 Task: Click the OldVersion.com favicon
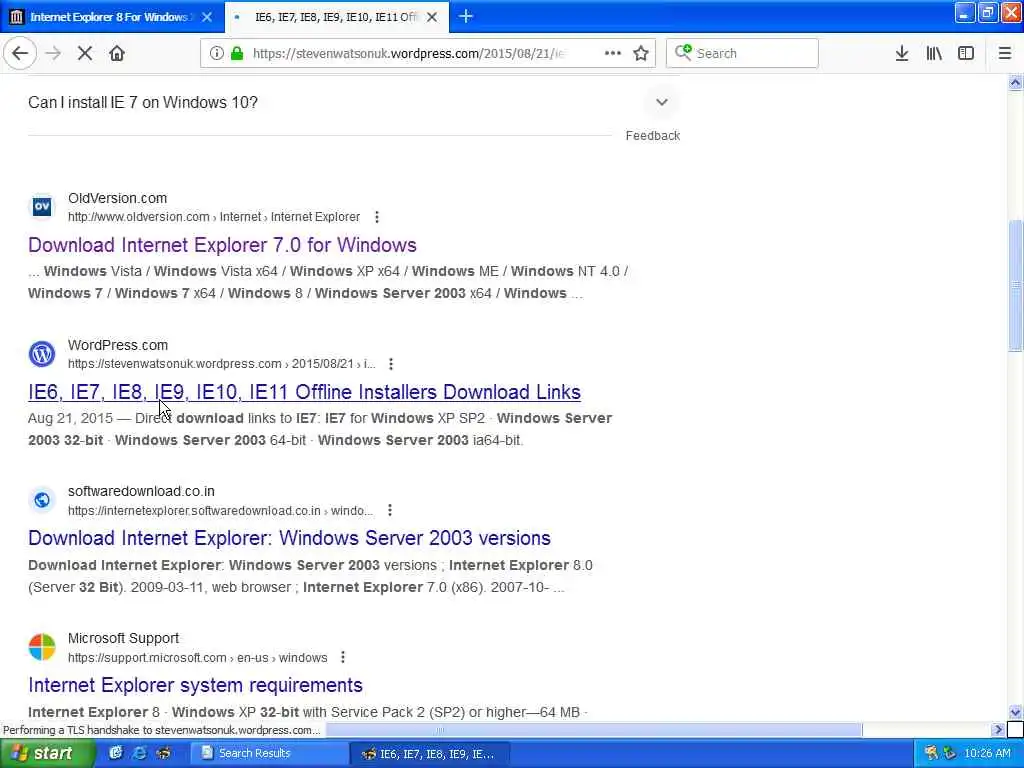[42, 206]
